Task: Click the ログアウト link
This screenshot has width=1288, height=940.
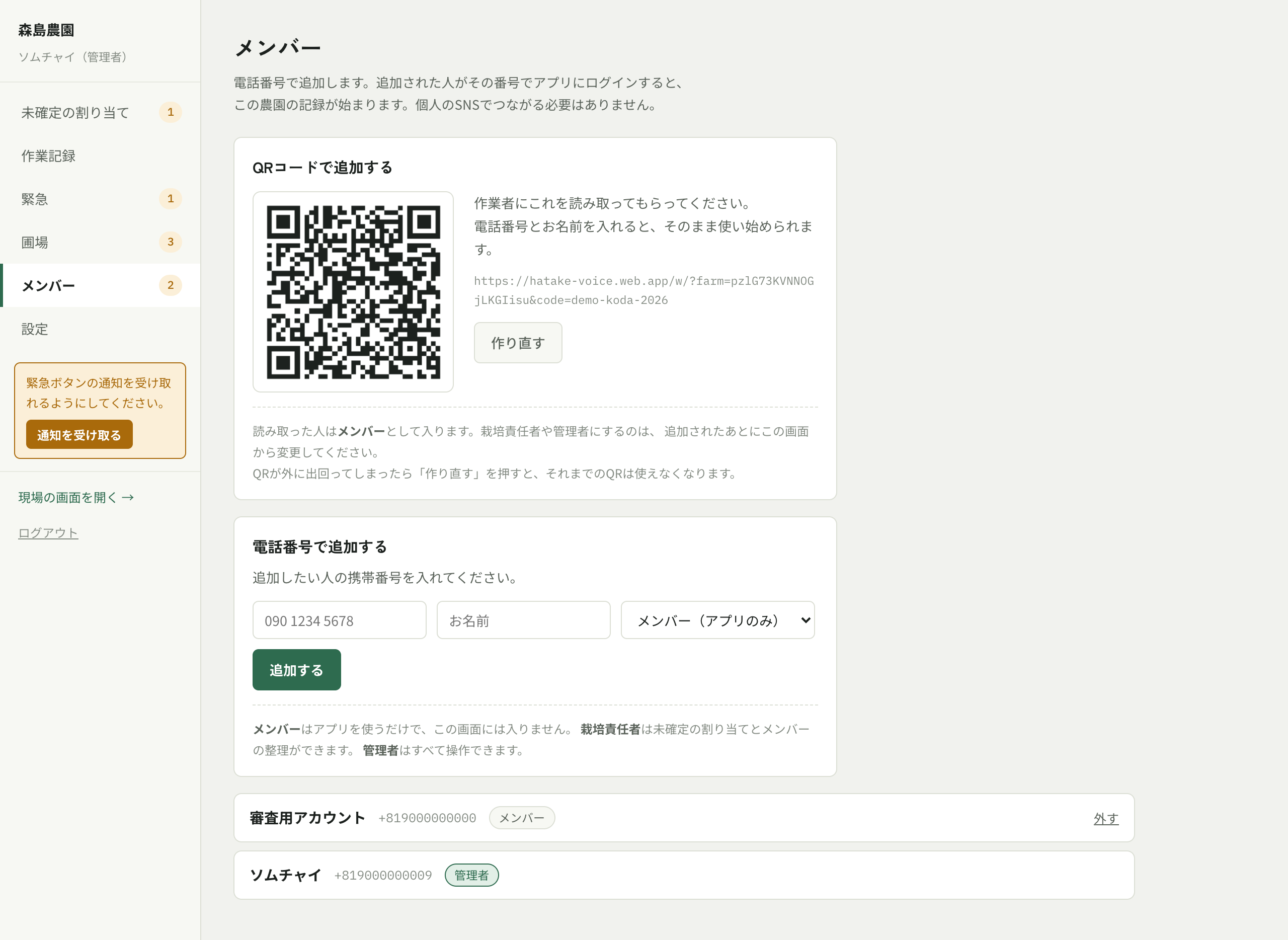Action: pyautogui.click(x=48, y=532)
